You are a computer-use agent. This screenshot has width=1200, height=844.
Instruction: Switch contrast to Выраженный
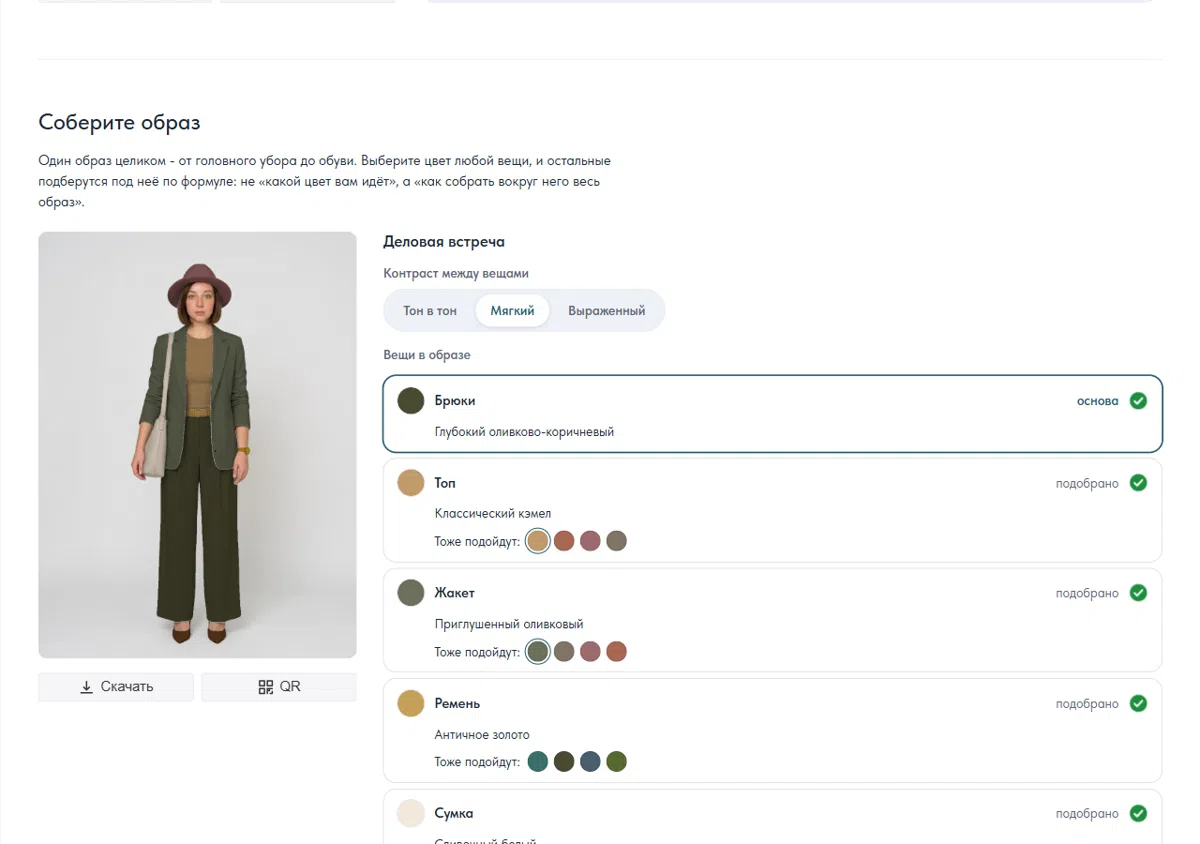[607, 311]
